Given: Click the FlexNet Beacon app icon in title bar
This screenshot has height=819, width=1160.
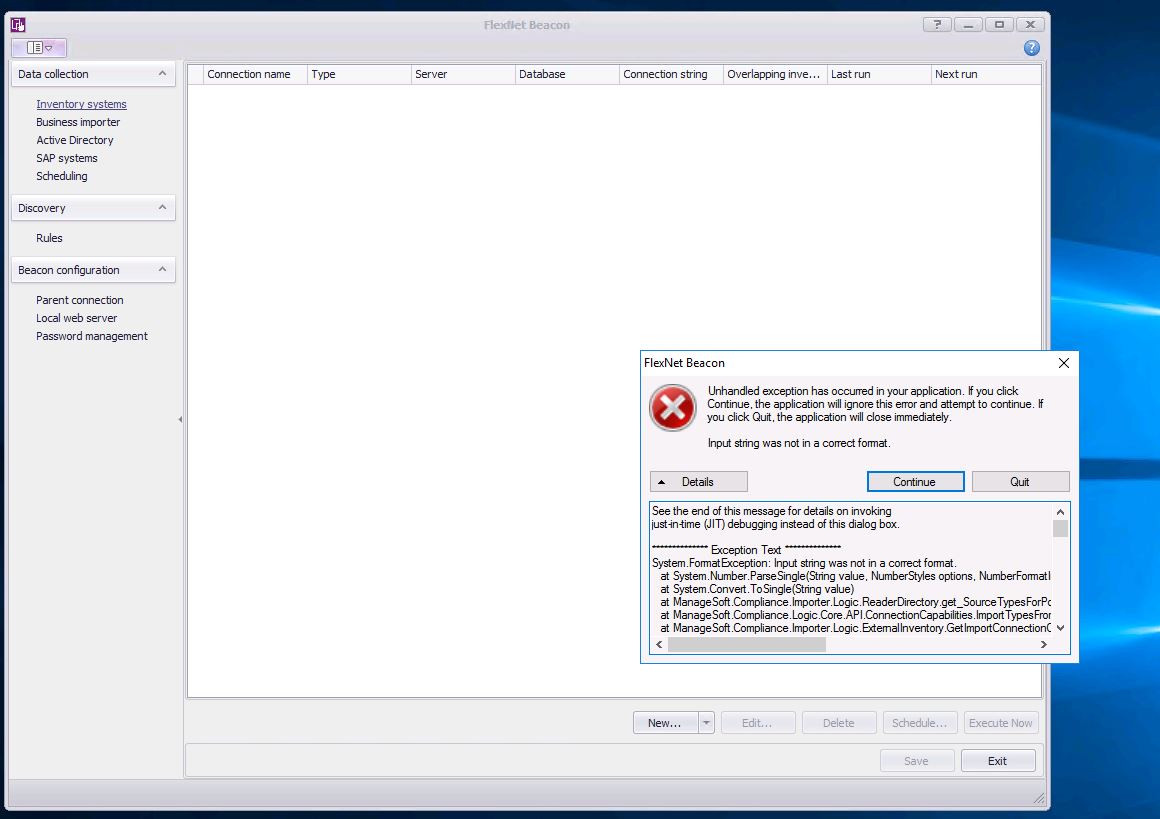Looking at the screenshot, I should pos(18,24).
